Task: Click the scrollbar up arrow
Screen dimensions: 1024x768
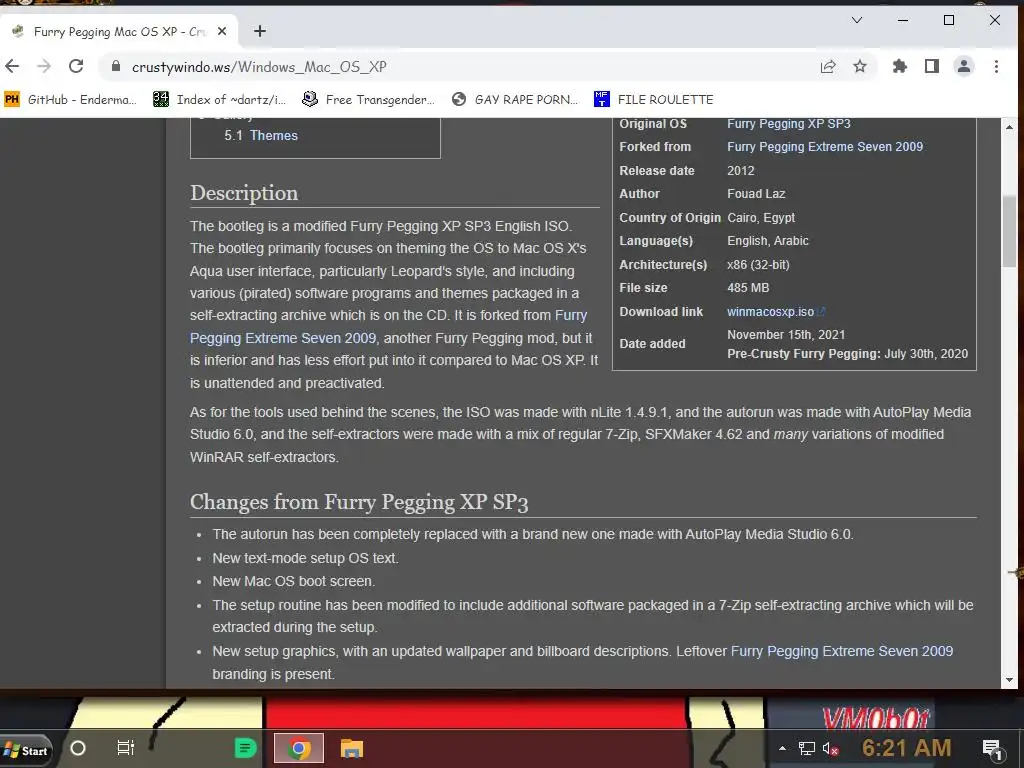Action: point(1009,126)
